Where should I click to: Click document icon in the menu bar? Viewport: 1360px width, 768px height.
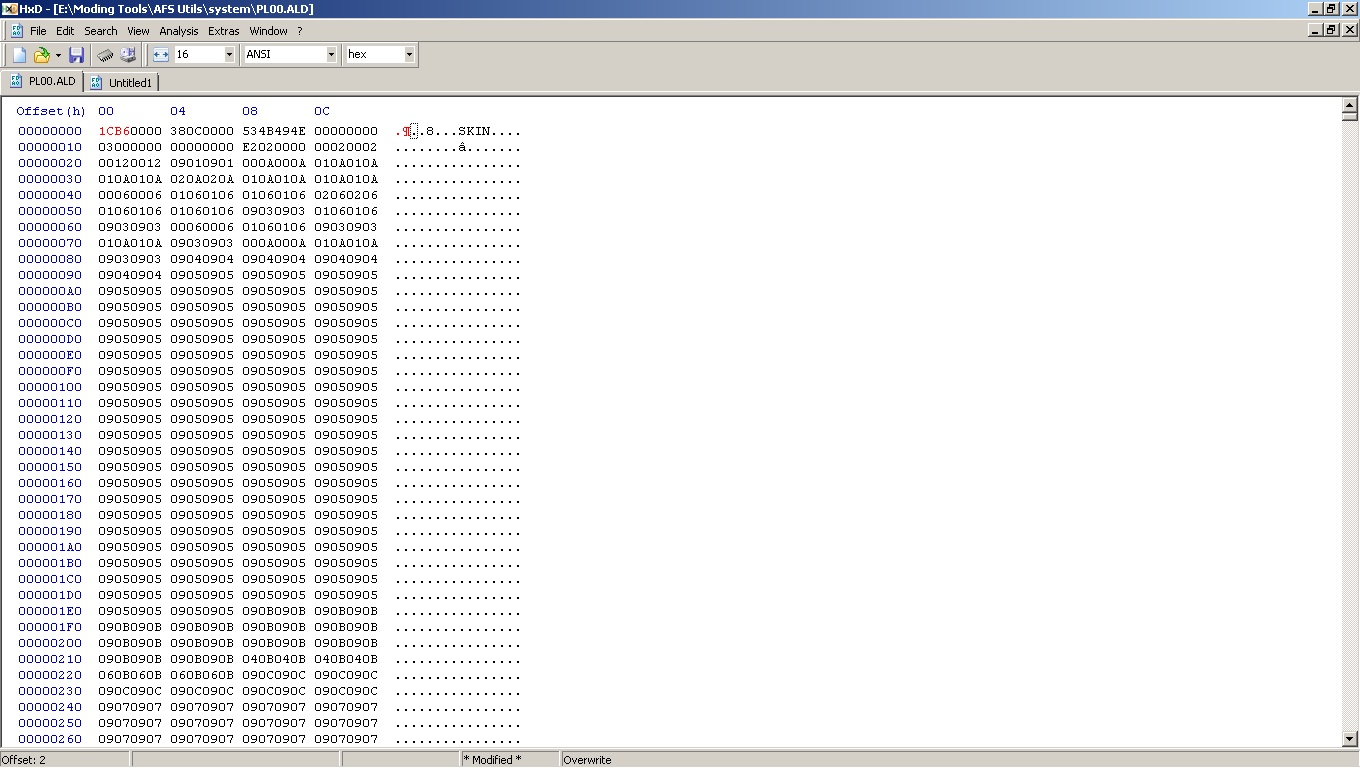click(x=17, y=31)
